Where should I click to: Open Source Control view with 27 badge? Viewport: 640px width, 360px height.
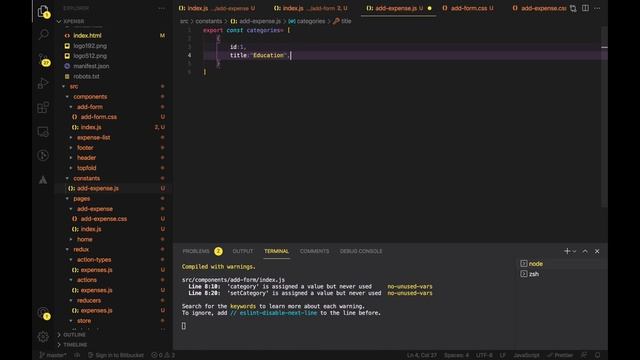[x=44, y=60]
